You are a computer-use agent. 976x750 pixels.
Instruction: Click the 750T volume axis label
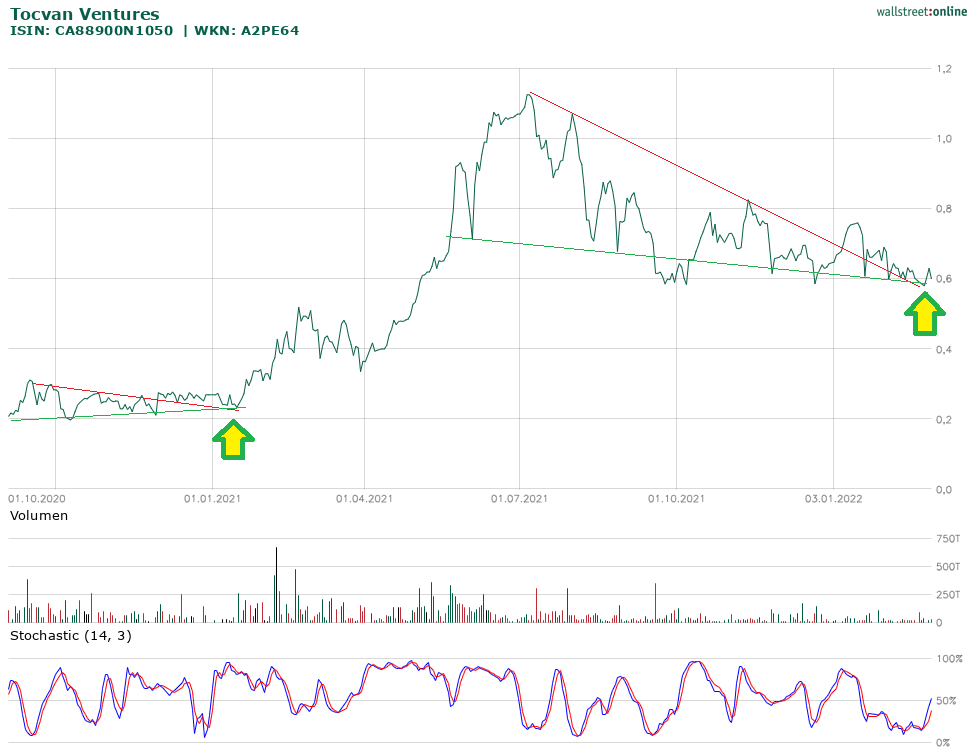[949, 538]
